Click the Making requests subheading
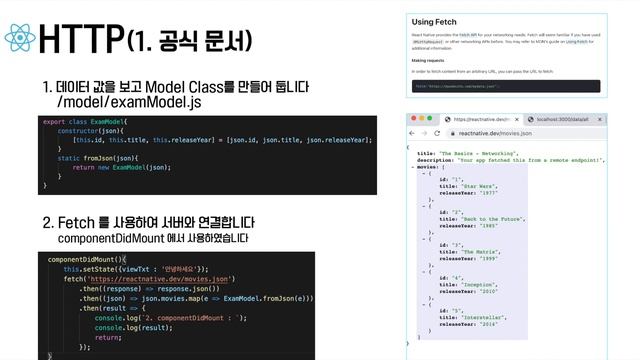This screenshot has height=360, width=640. point(428,60)
